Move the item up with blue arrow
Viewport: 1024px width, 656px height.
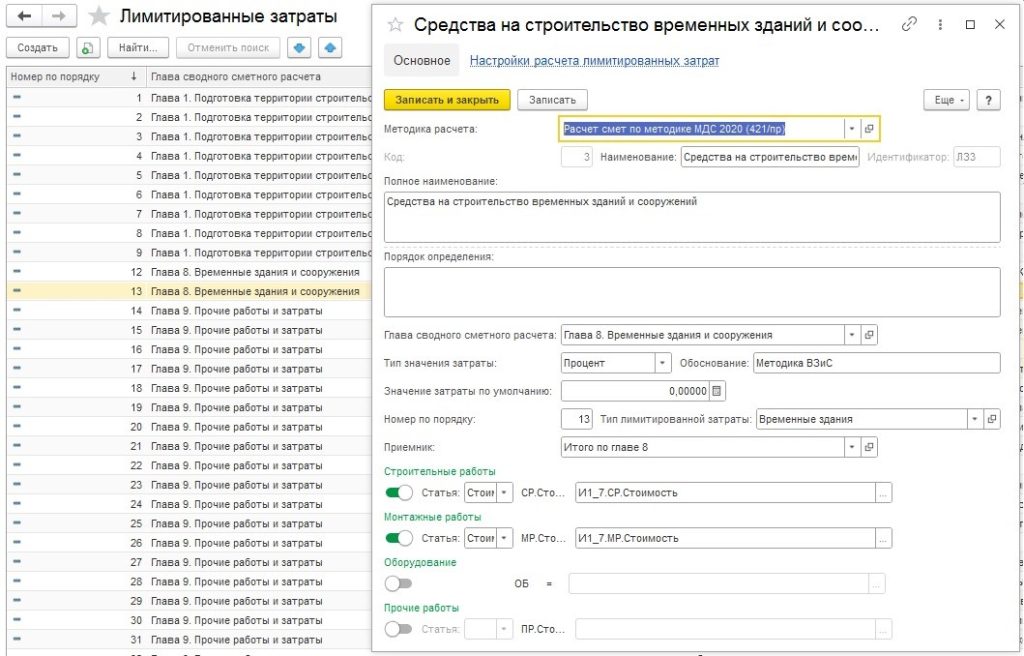[329, 48]
